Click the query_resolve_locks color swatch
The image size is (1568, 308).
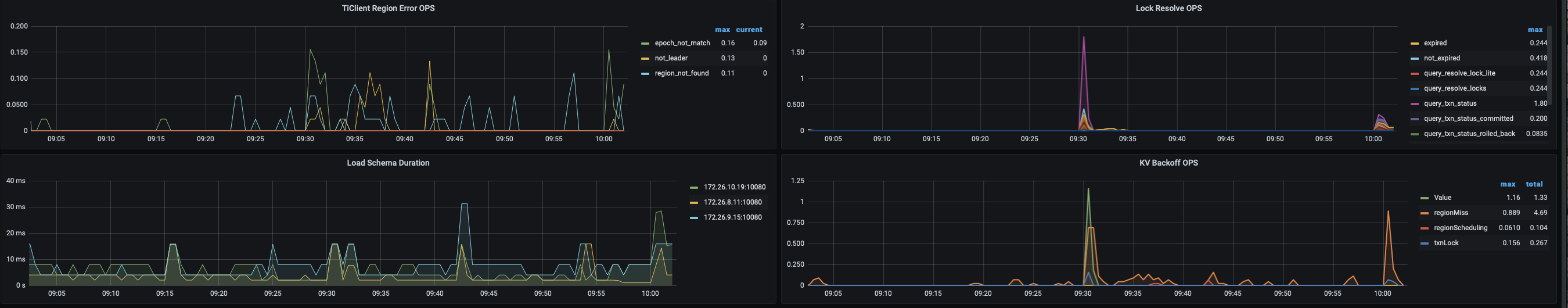tap(1415, 89)
